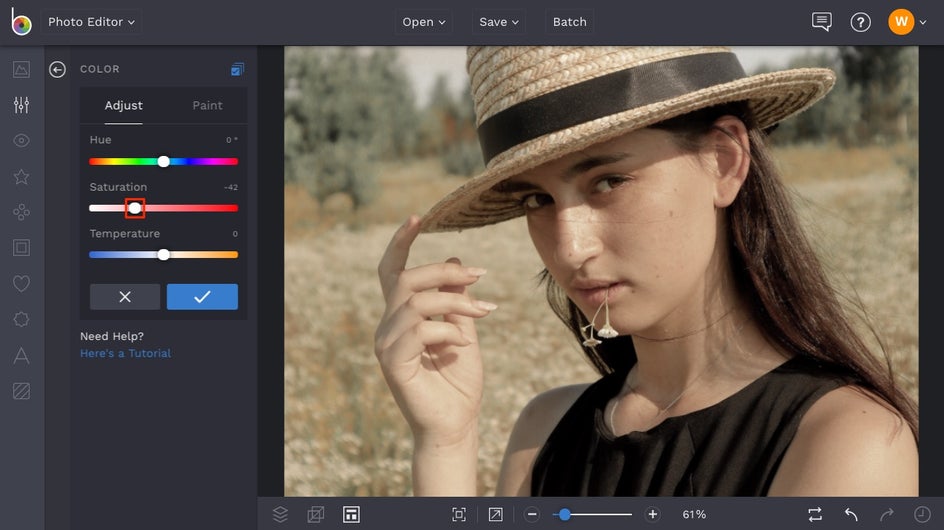The image size is (944, 530).
Task: Click the BeFunky logo icon
Action: (x=21, y=22)
